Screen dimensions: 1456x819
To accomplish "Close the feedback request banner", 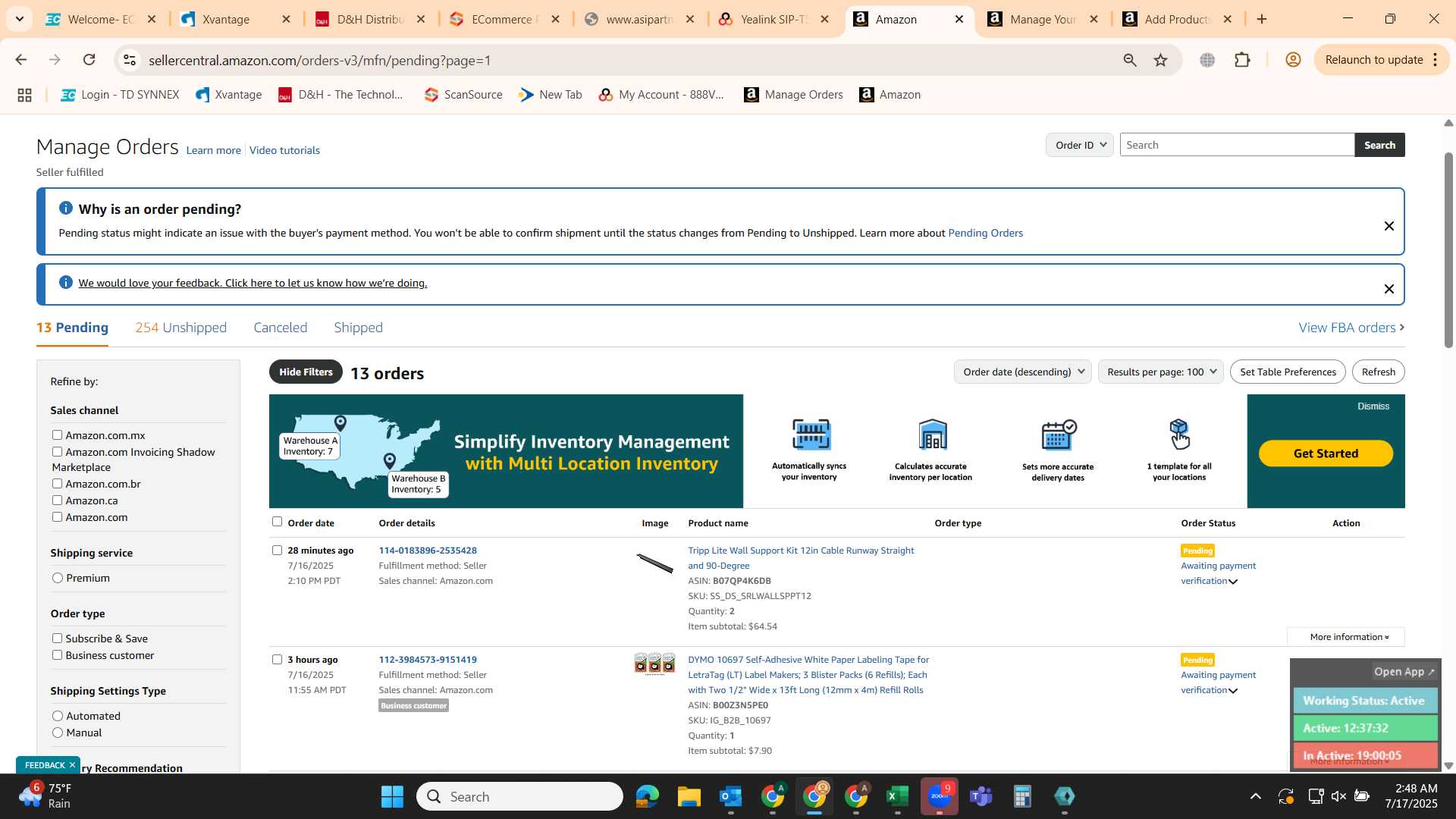I will pos(1389,289).
